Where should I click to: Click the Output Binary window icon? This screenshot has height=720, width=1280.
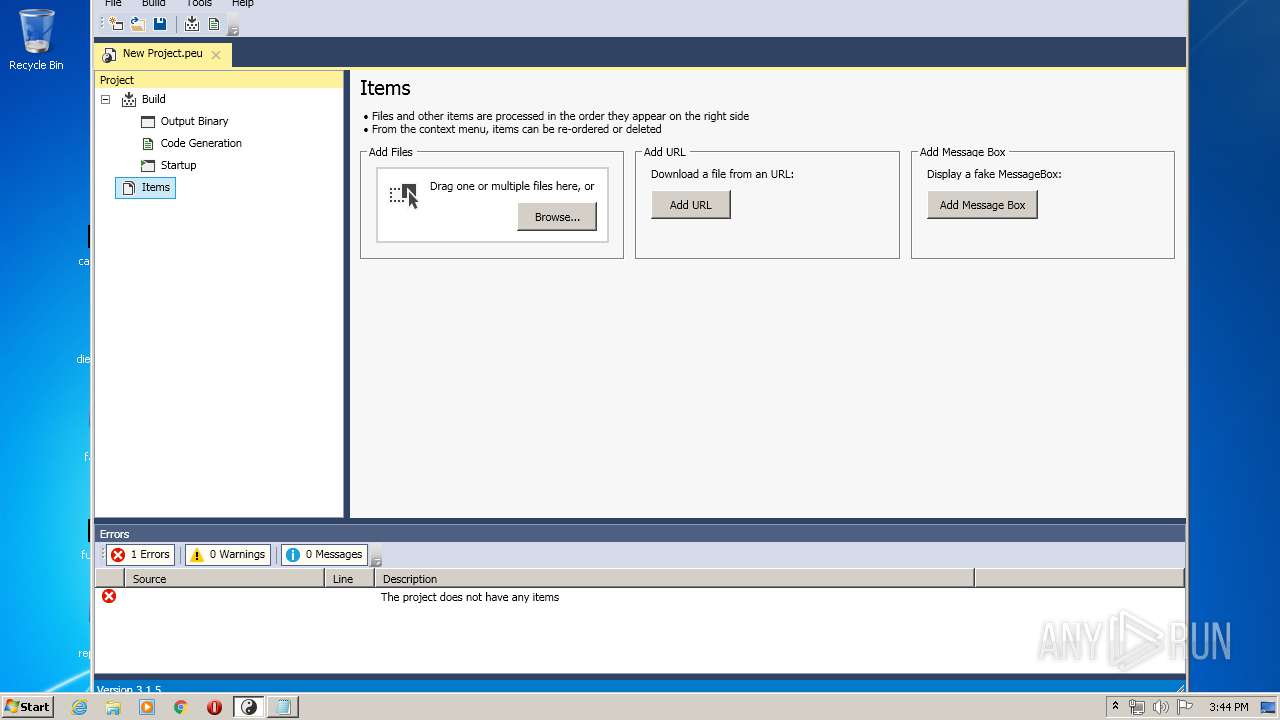click(x=148, y=122)
